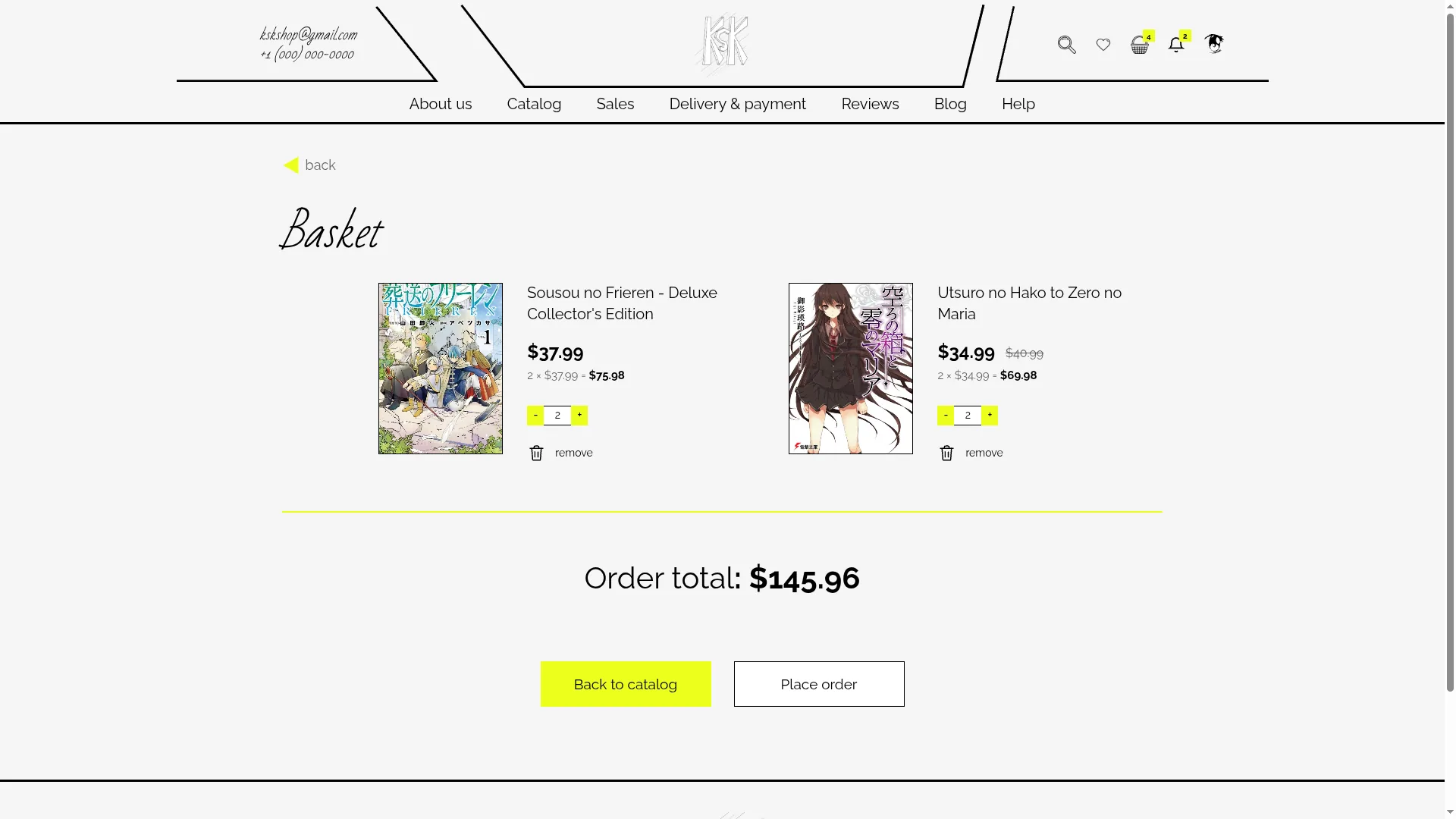
Task: Click trash icon for Utsuro no Hako
Action: click(946, 453)
